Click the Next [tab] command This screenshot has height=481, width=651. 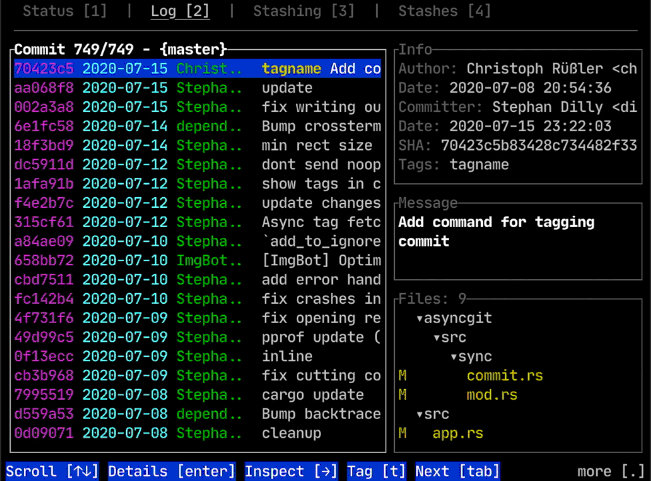pos(457,471)
